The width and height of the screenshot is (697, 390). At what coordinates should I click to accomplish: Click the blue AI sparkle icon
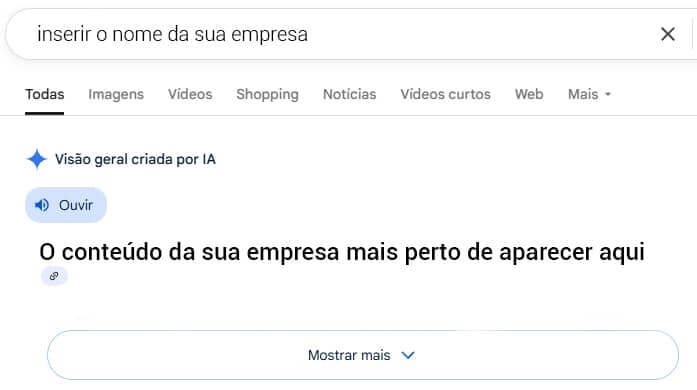[x=37, y=159]
